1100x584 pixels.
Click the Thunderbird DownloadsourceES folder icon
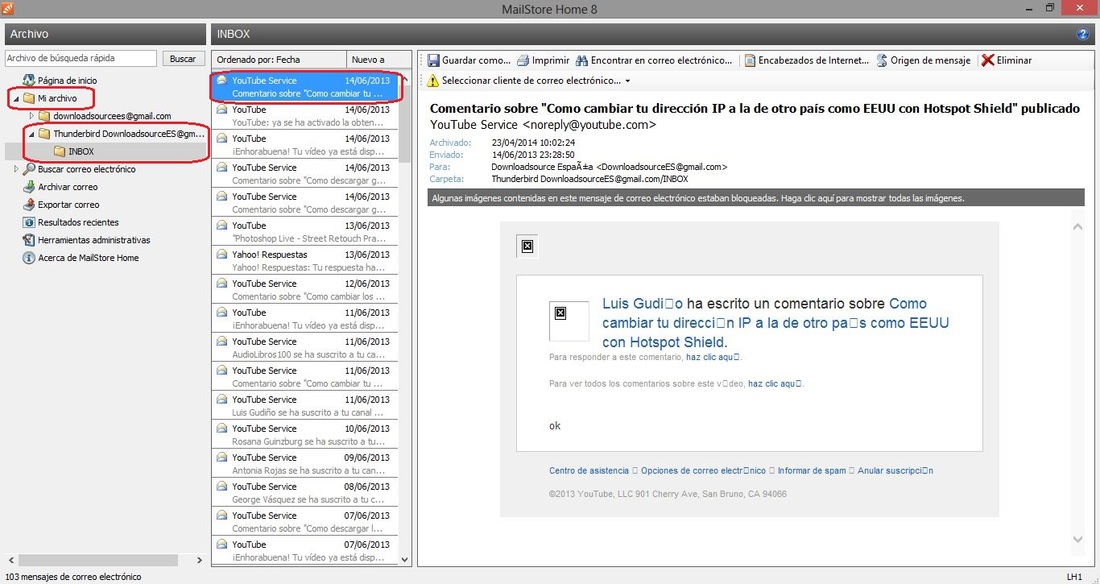44,133
